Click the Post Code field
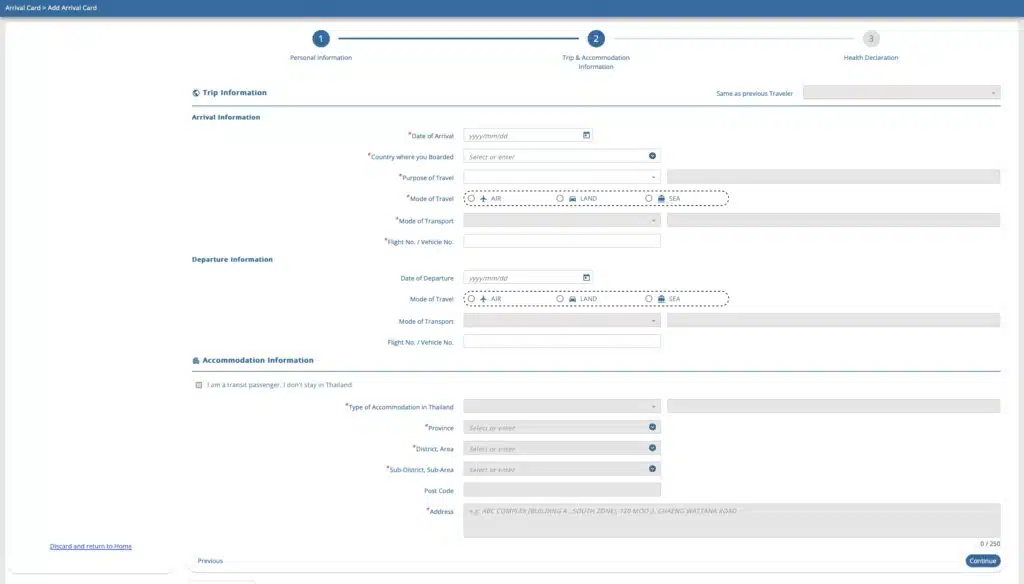1024x584 pixels. coord(562,490)
